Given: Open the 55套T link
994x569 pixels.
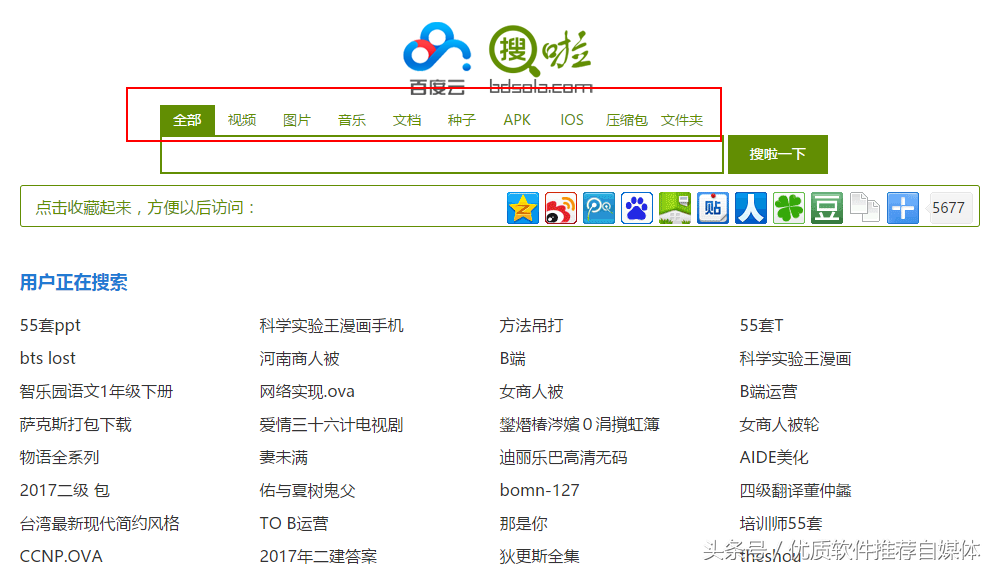Looking at the screenshot, I should click(761, 326).
